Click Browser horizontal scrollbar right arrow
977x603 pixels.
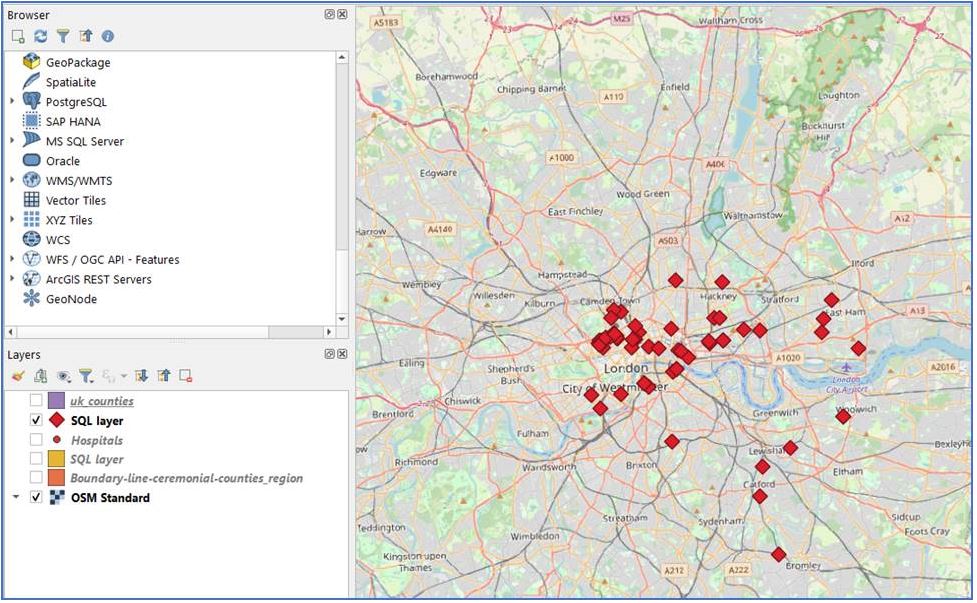(329, 332)
